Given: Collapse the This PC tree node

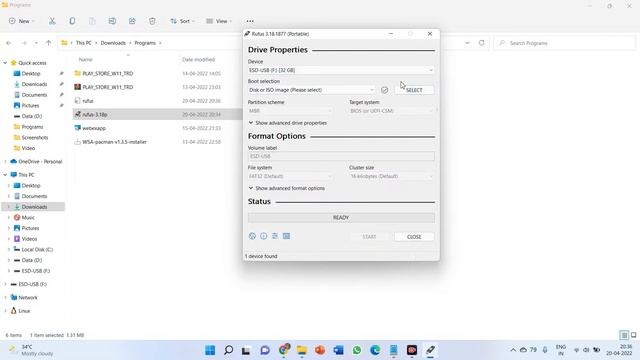Looking at the screenshot, I should pos(5,175).
